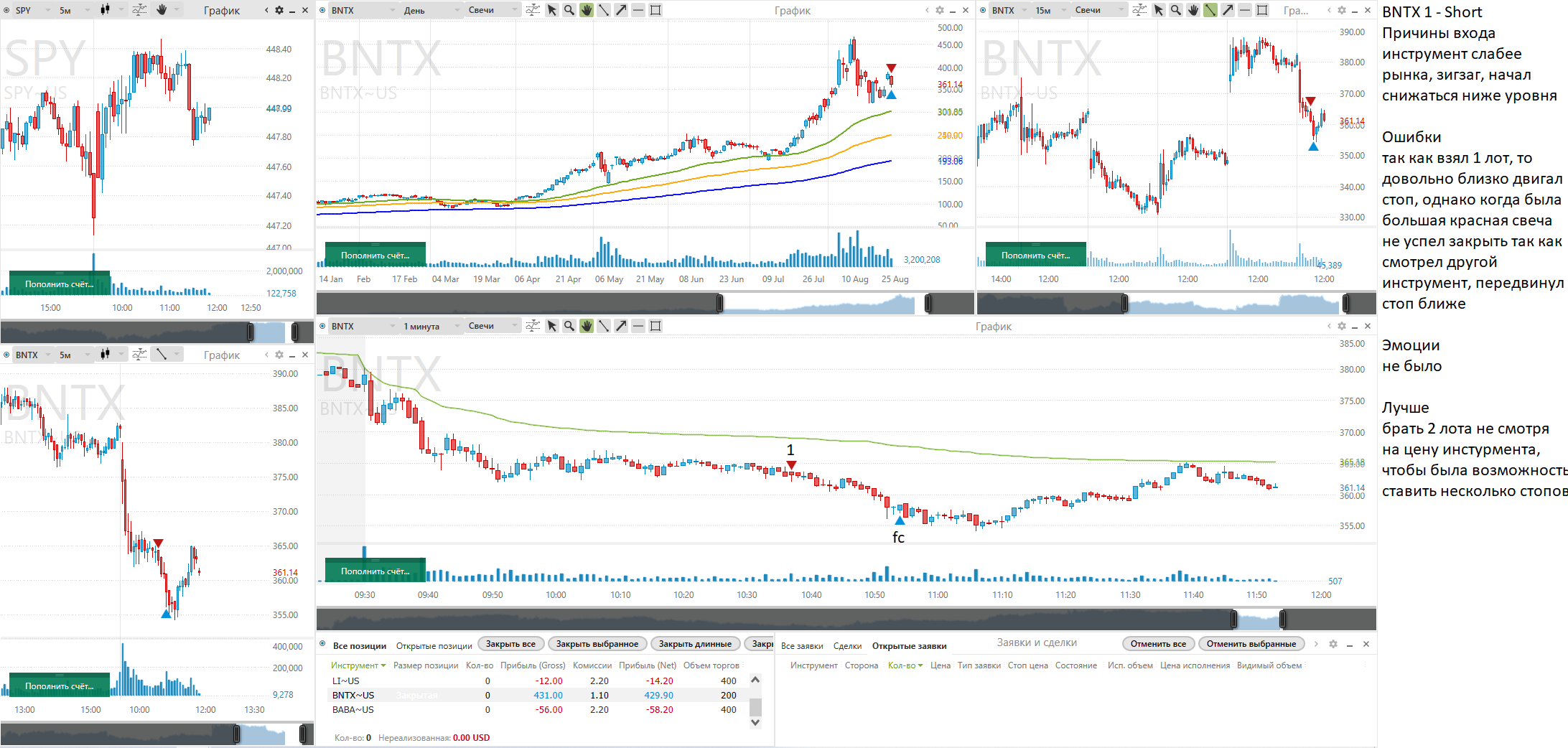
Task: Toggle link radio button on BNTX 5m chart
Action: (x=6, y=355)
